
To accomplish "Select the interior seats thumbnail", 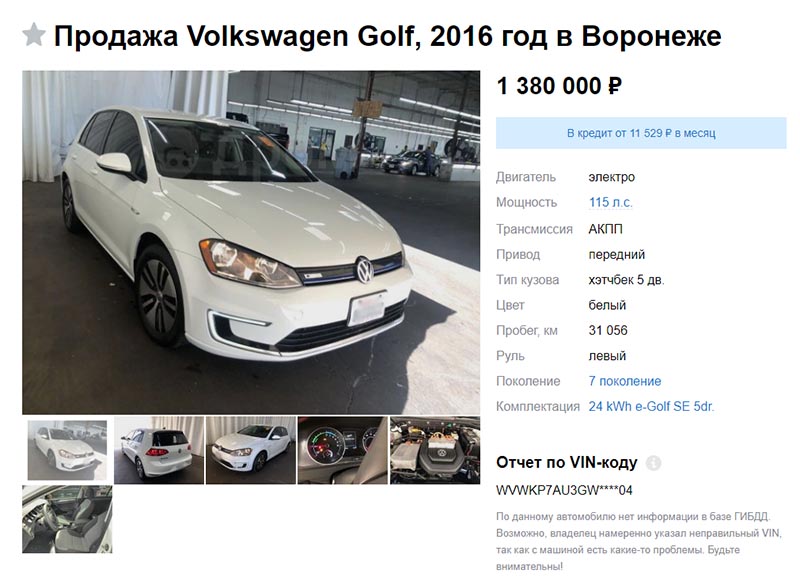I will (x=67, y=519).
